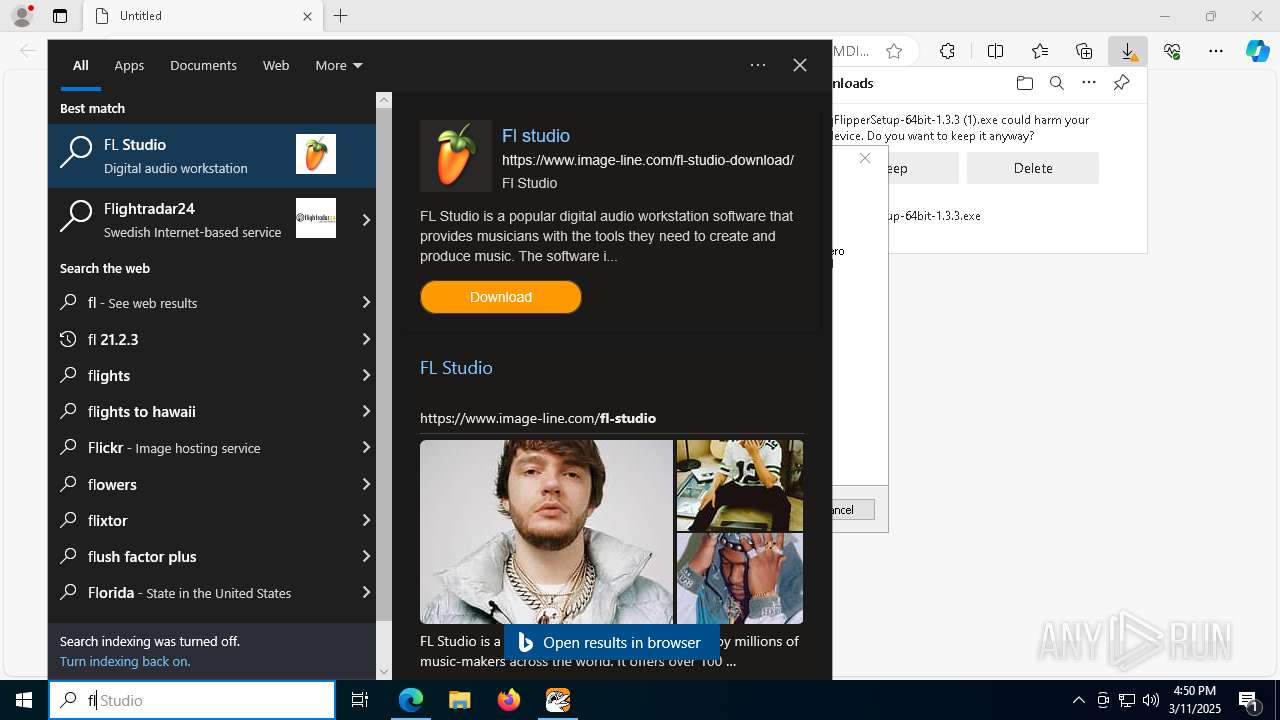Open search panel options ellipsis
The image size is (1280, 720).
pos(758,65)
